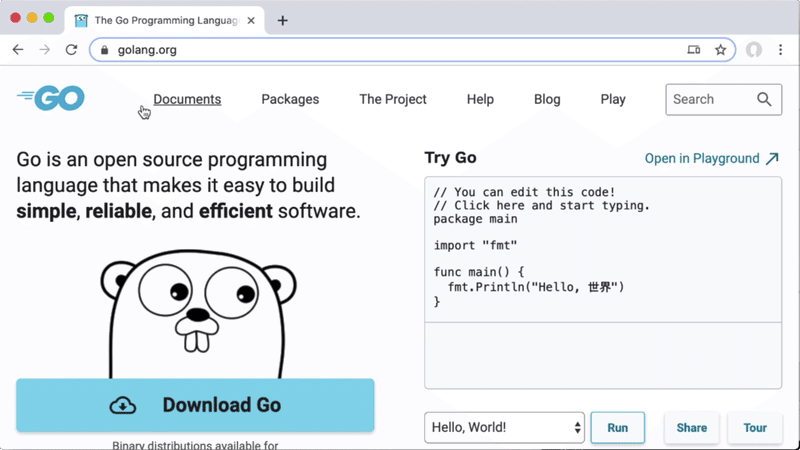The width and height of the screenshot is (800, 450).
Task: Click the forward navigation arrow
Action: coord(45,49)
